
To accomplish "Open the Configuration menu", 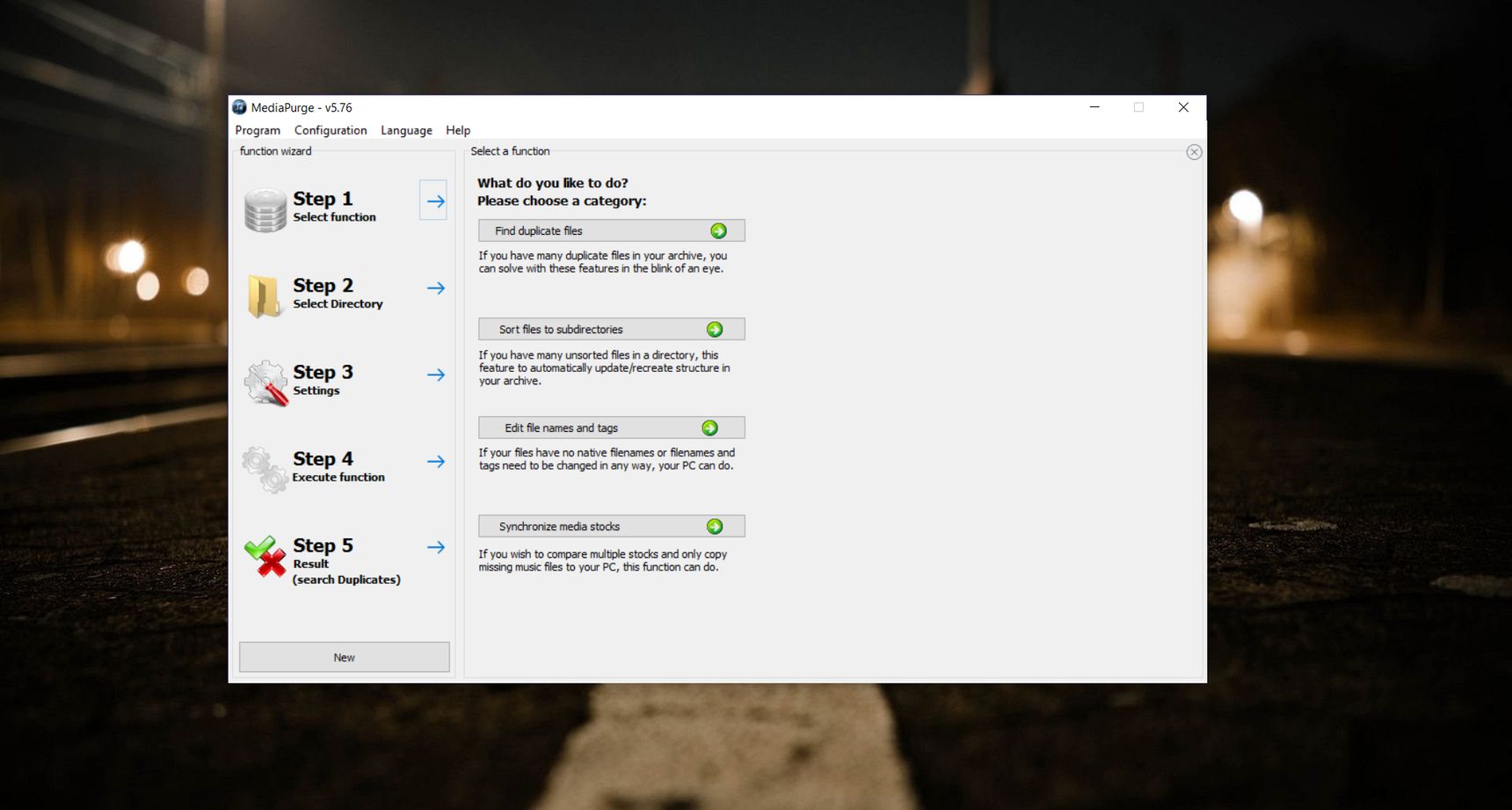I will tap(331, 130).
